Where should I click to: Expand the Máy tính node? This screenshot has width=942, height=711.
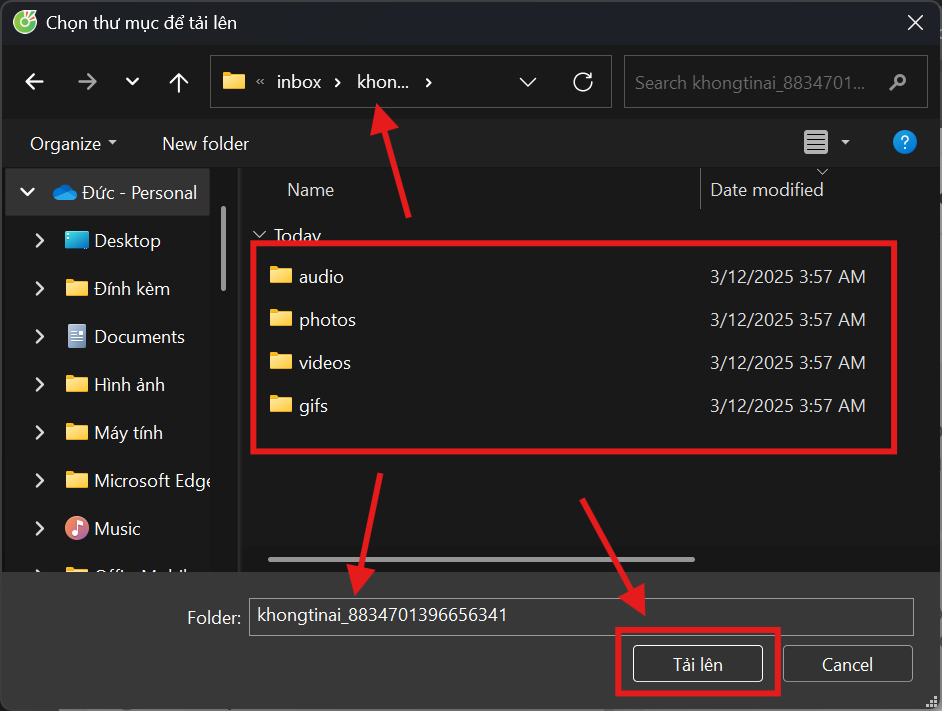coord(40,433)
